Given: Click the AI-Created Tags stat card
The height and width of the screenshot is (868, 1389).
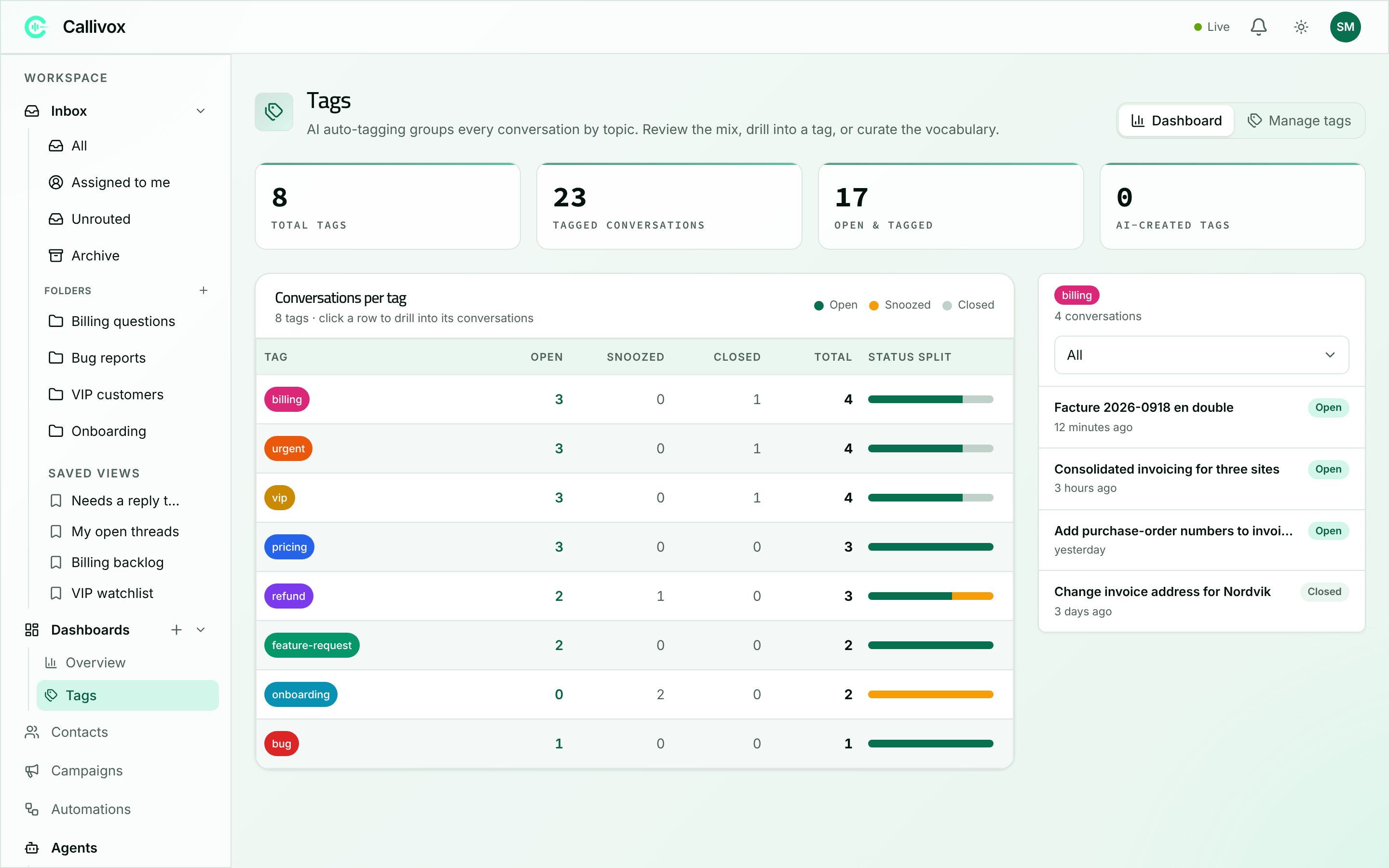Looking at the screenshot, I should 1232,207.
